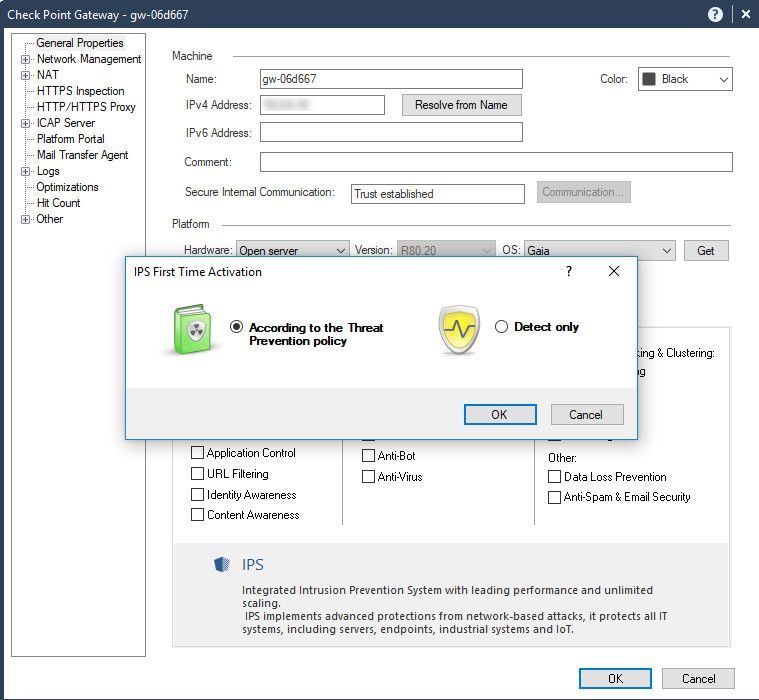The height and width of the screenshot is (700, 759).
Task: Open the help question mark in the title bar
Action: [714, 15]
